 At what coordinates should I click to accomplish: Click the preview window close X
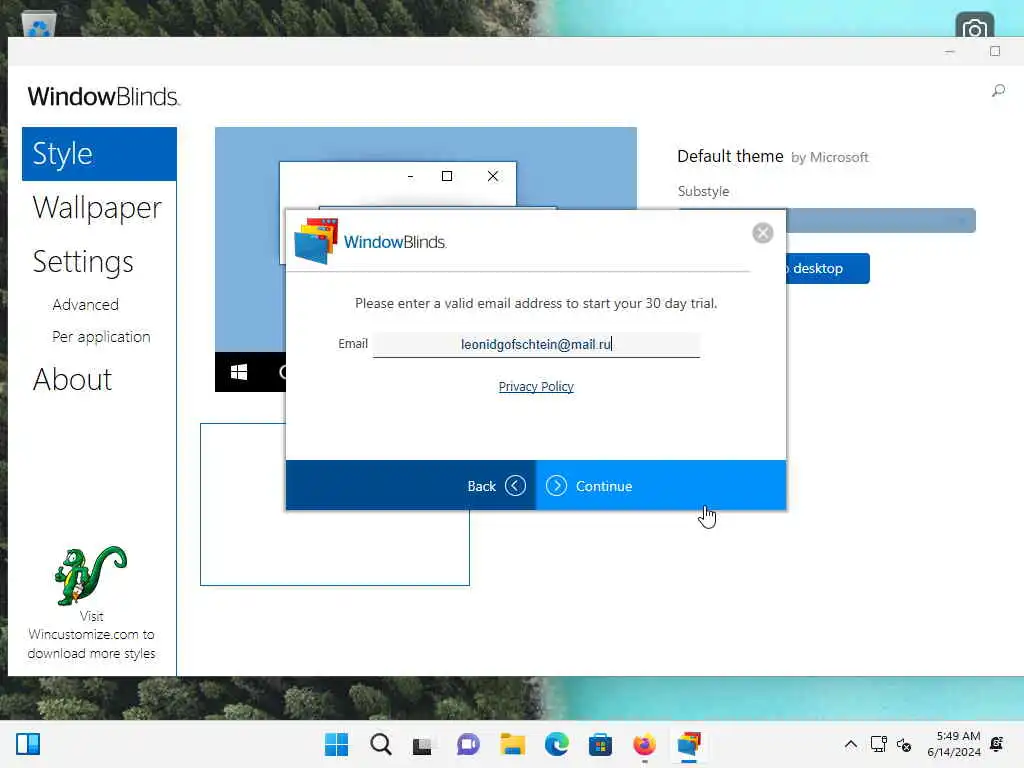pos(493,176)
